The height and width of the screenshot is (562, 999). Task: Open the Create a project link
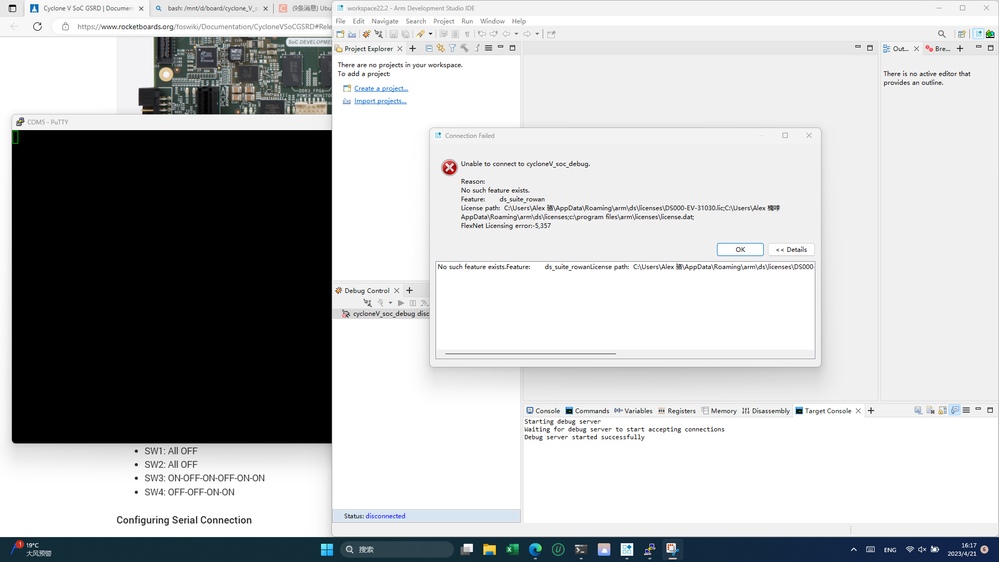point(381,88)
